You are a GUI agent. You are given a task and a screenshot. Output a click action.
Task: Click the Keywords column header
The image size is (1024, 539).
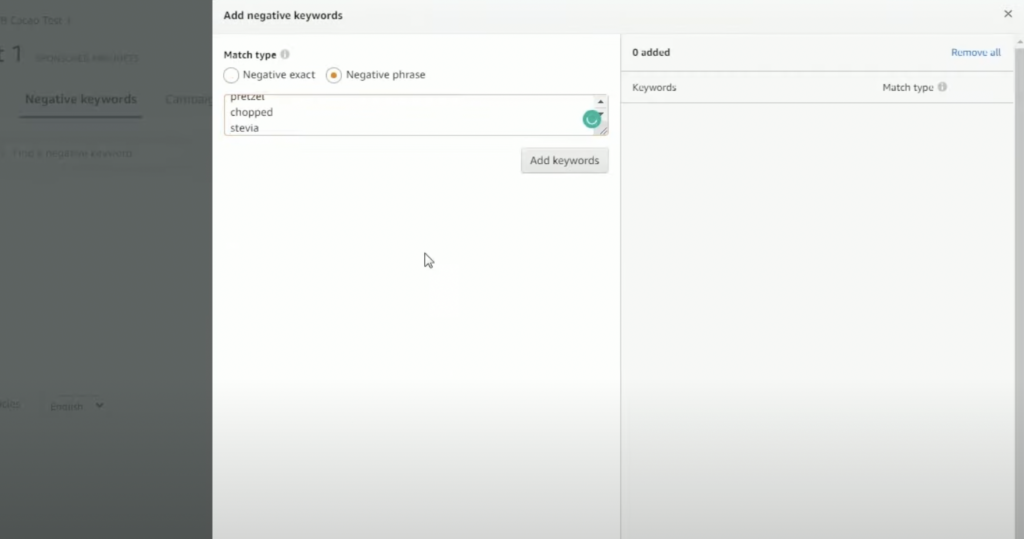[x=654, y=88]
